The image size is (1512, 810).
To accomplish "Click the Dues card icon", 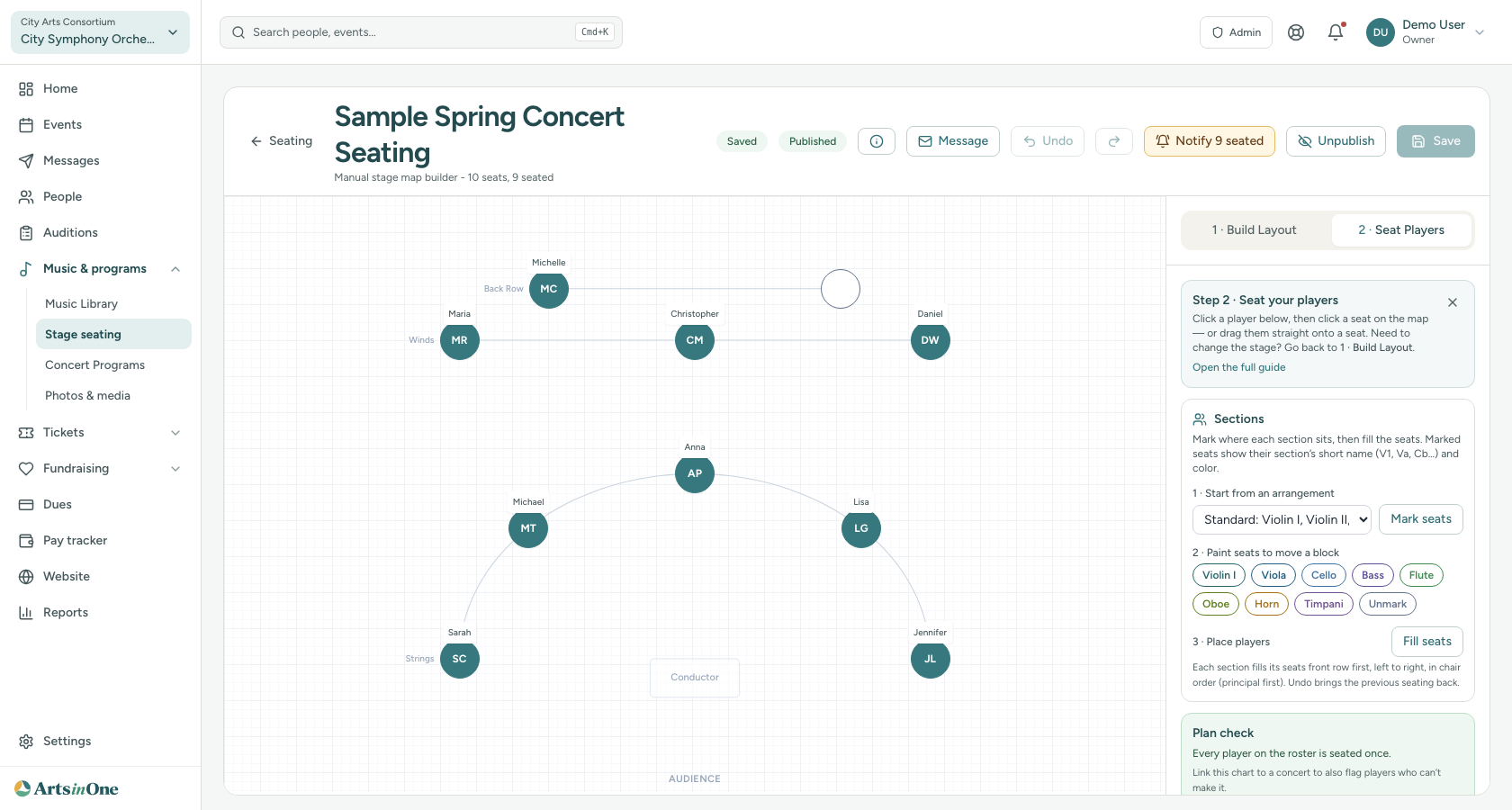I will click(26, 505).
